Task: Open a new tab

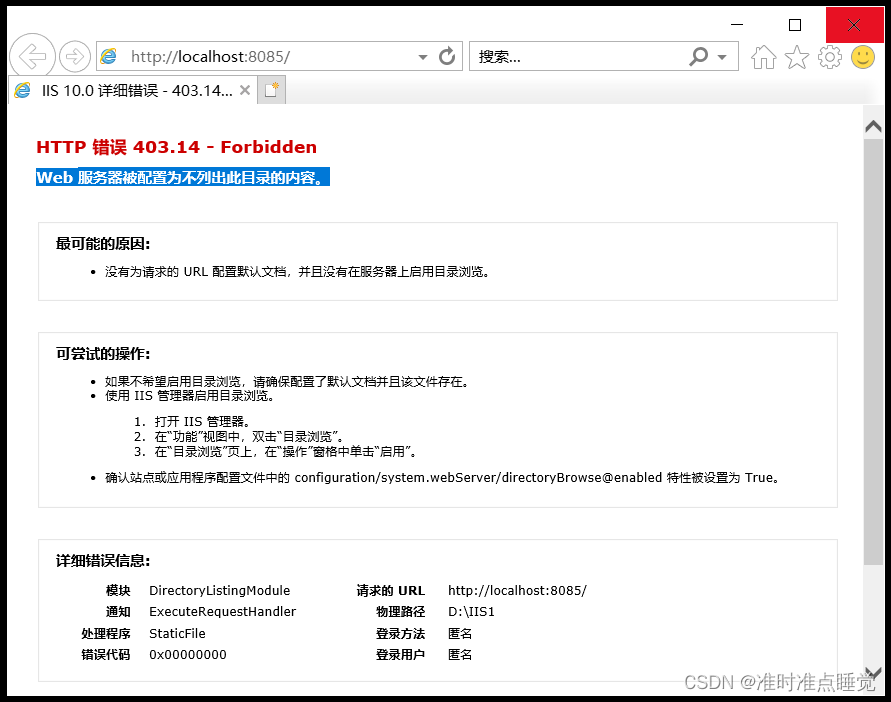Action: click(x=272, y=90)
